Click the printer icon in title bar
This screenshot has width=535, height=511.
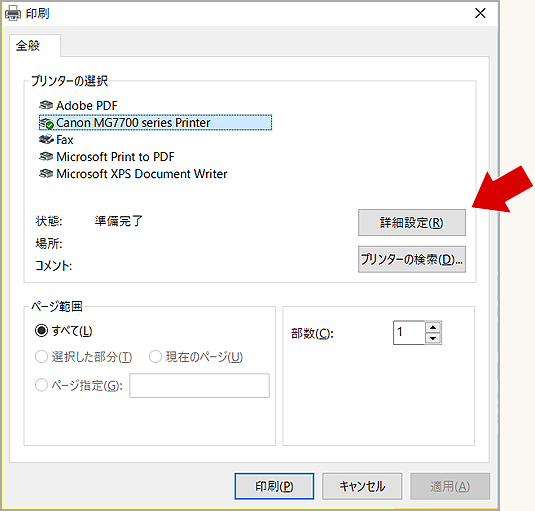coord(13,14)
